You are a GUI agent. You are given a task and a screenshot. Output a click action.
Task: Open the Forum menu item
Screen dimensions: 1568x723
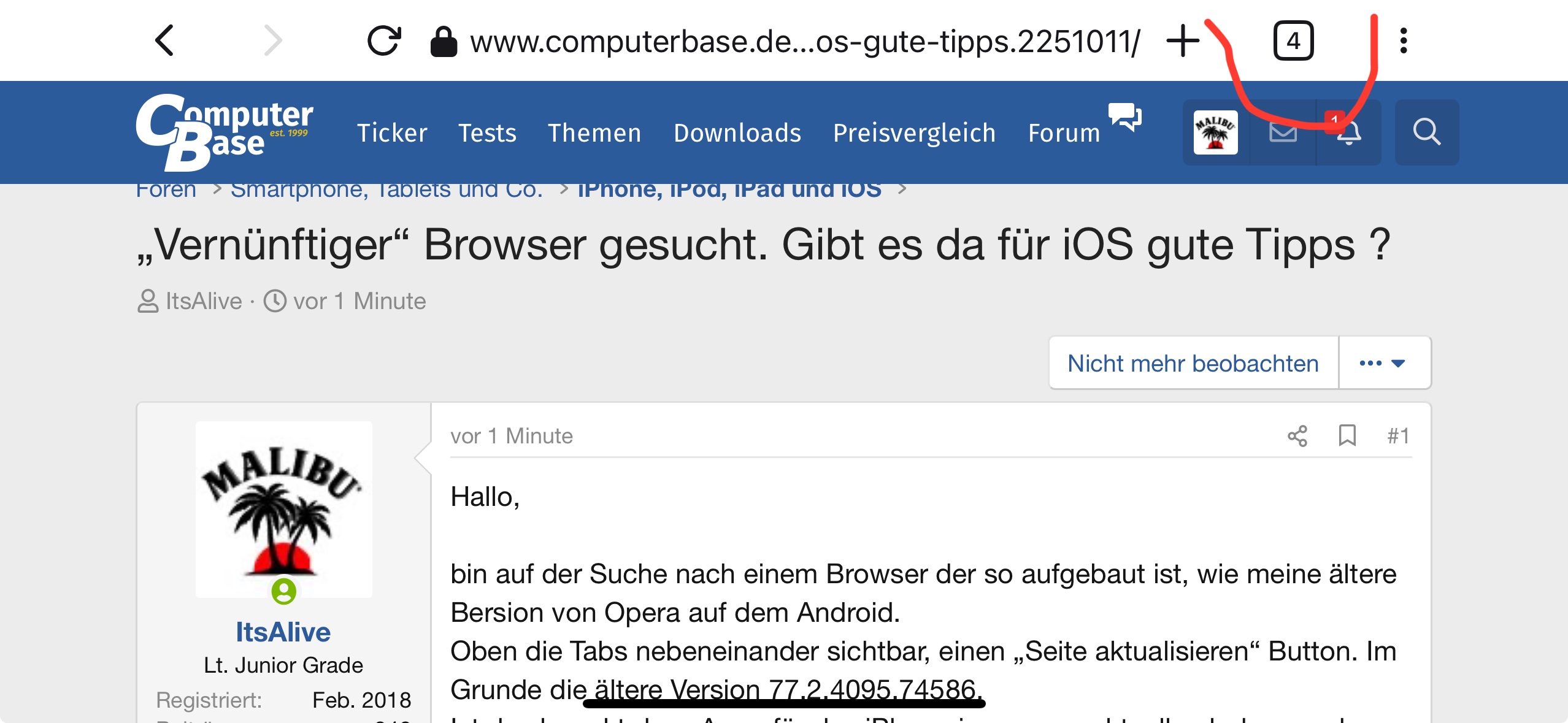pyautogui.click(x=1064, y=132)
